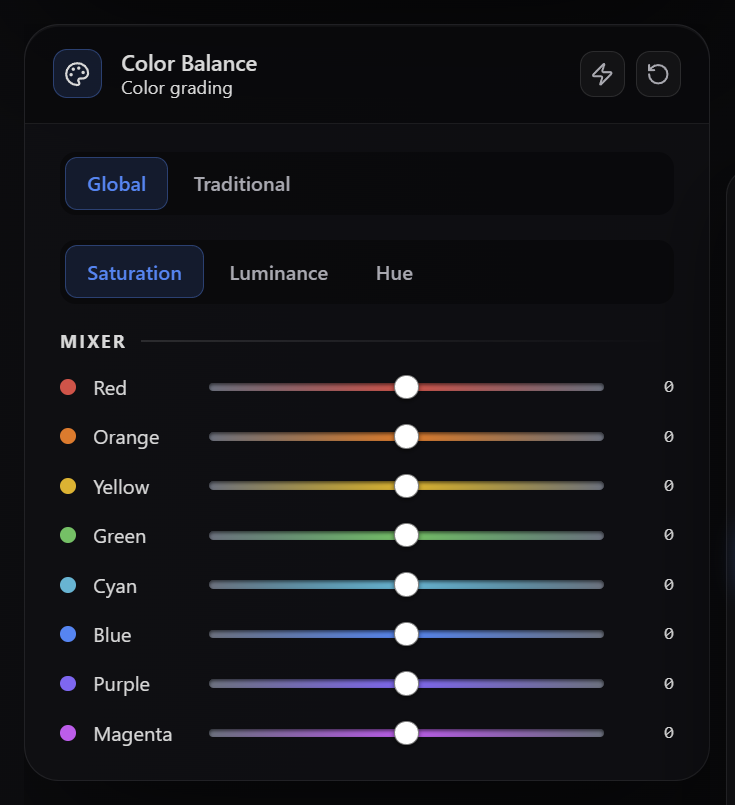Select the Saturation tab
735x805 pixels.
[x=134, y=272]
